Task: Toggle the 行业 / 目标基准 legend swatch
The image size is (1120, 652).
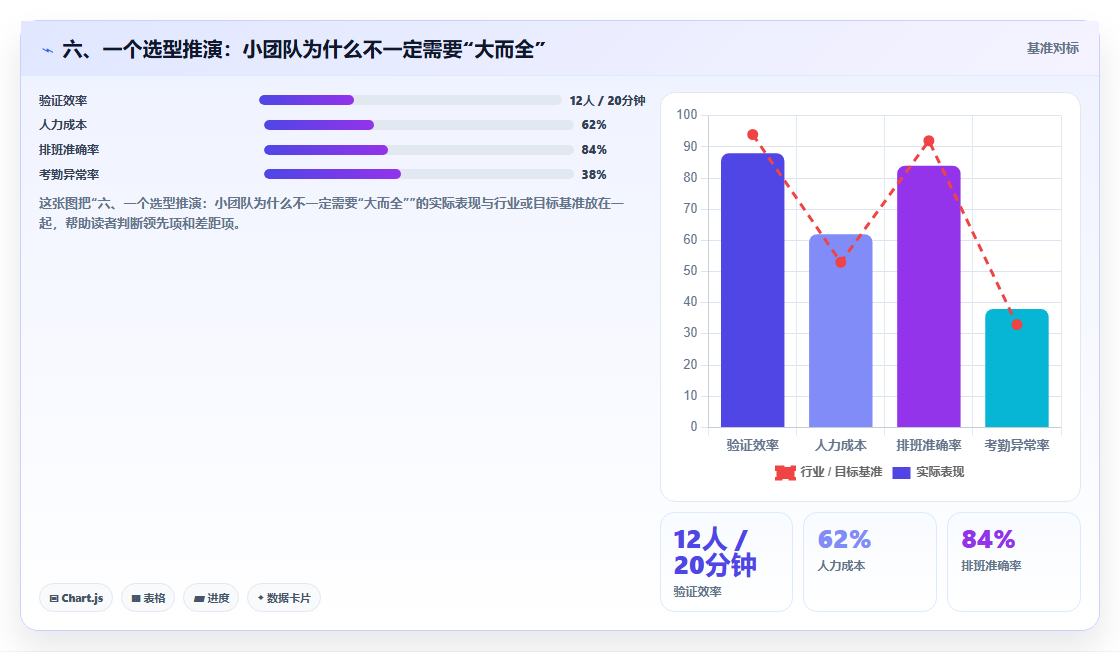Action: pyautogui.click(x=785, y=472)
